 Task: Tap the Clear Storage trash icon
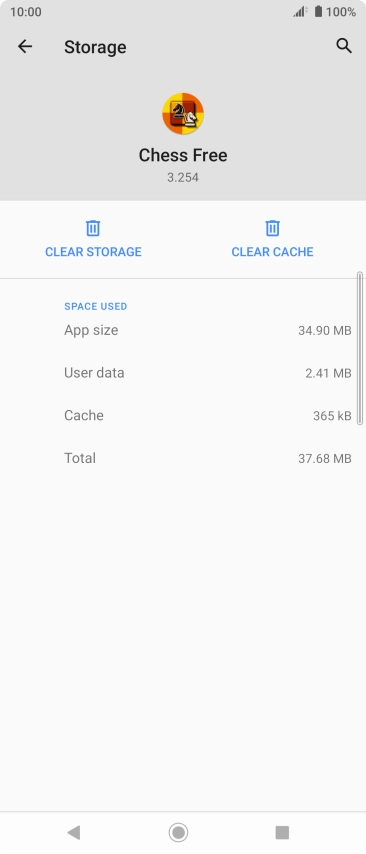coord(93,228)
